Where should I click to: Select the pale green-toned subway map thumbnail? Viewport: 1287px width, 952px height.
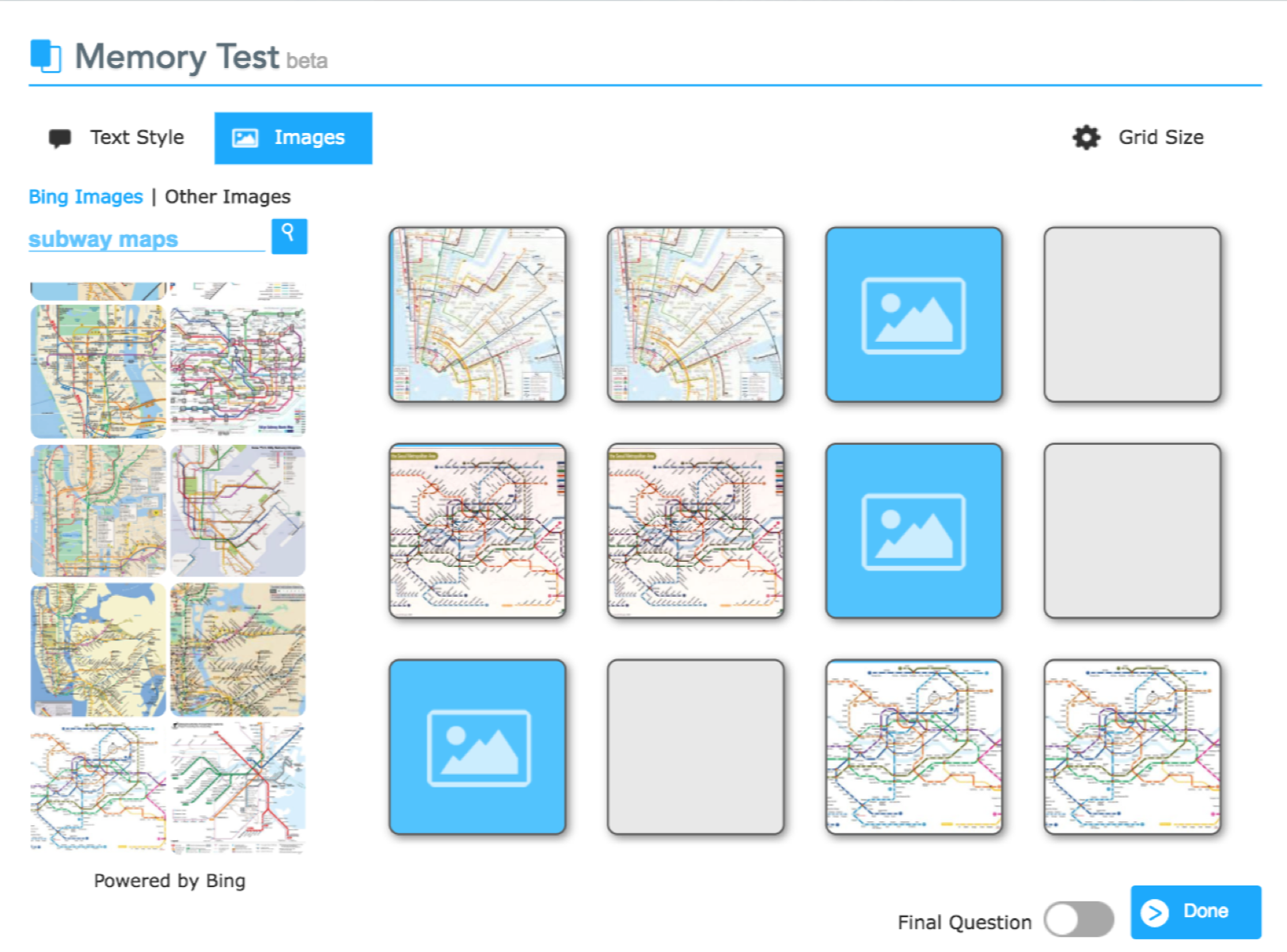(x=98, y=510)
